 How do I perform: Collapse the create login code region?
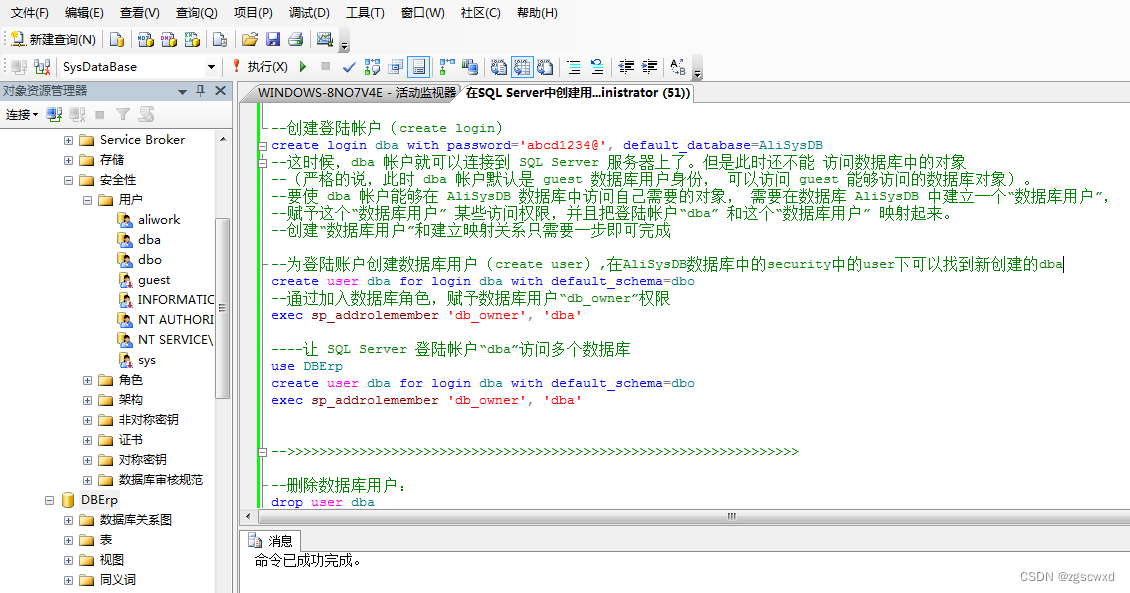(262, 146)
